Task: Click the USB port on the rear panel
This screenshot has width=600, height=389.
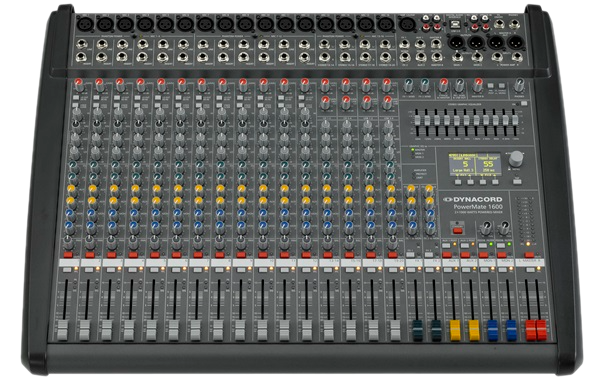Action: pyautogui.click(x=455, y=24)
